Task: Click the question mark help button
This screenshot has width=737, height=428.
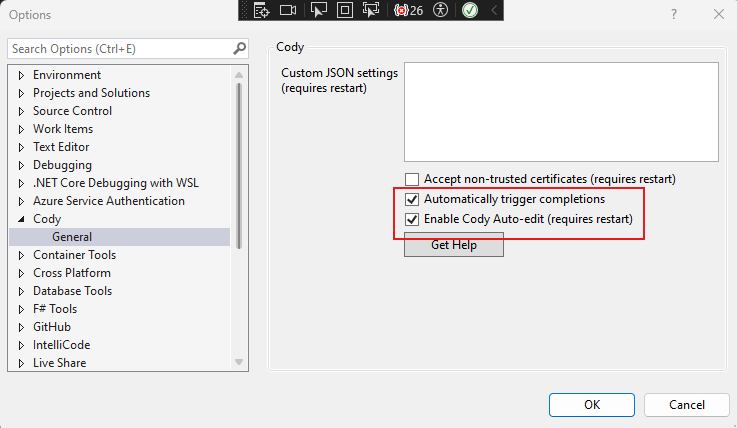Action: 674,14
